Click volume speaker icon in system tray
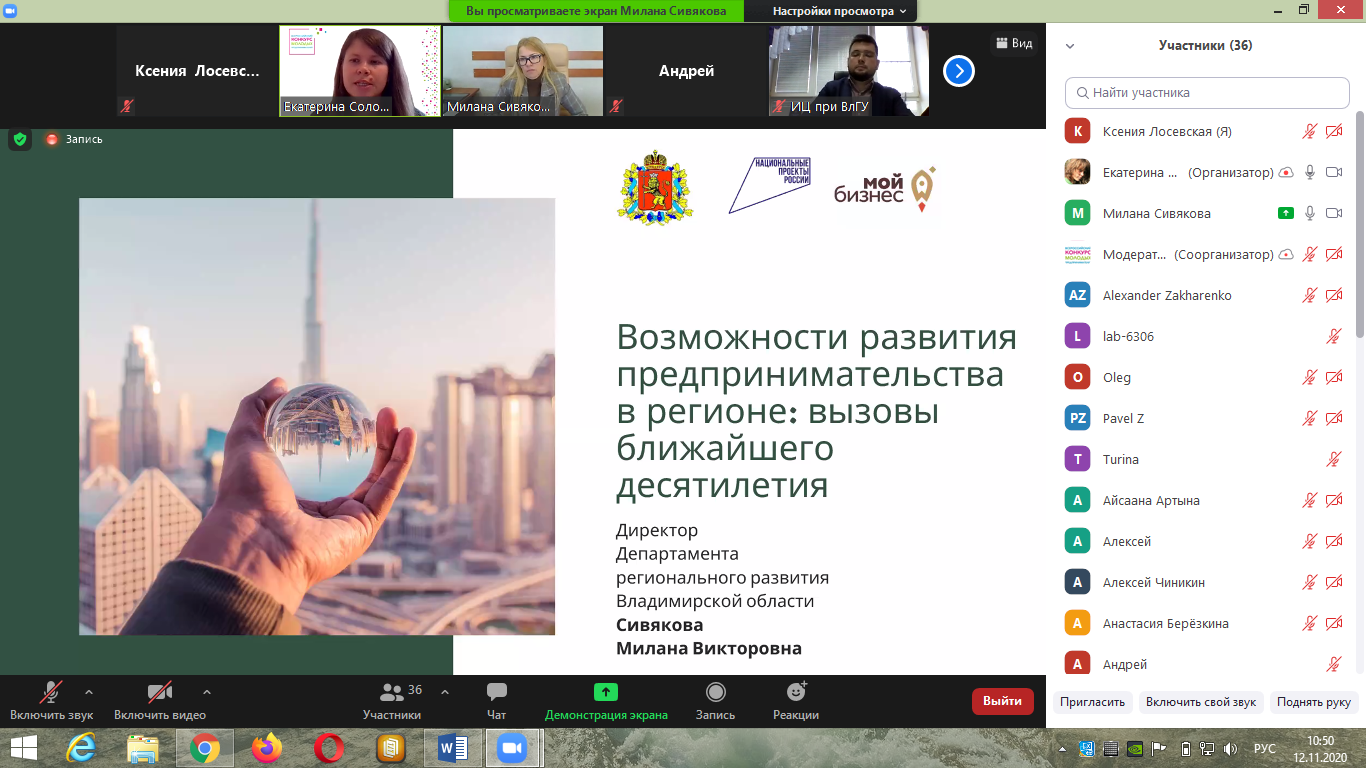Image resolution: width=1366 pixels, height=768 pixels. point(1230,748)
